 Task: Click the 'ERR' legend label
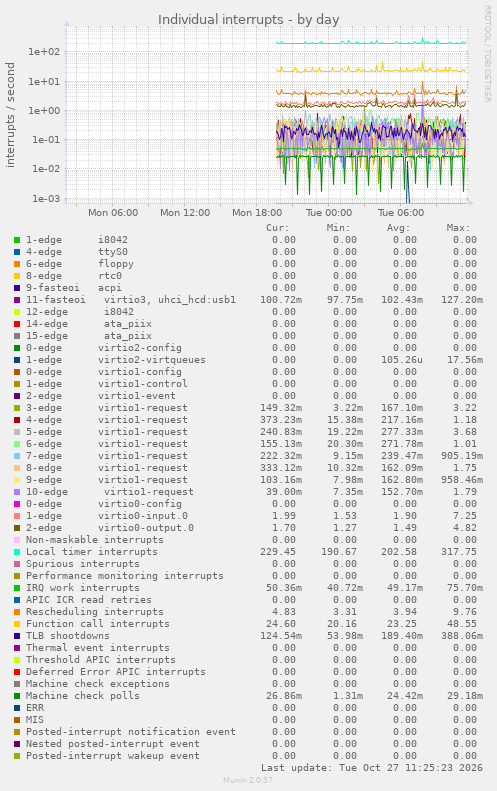coord(35,708)
